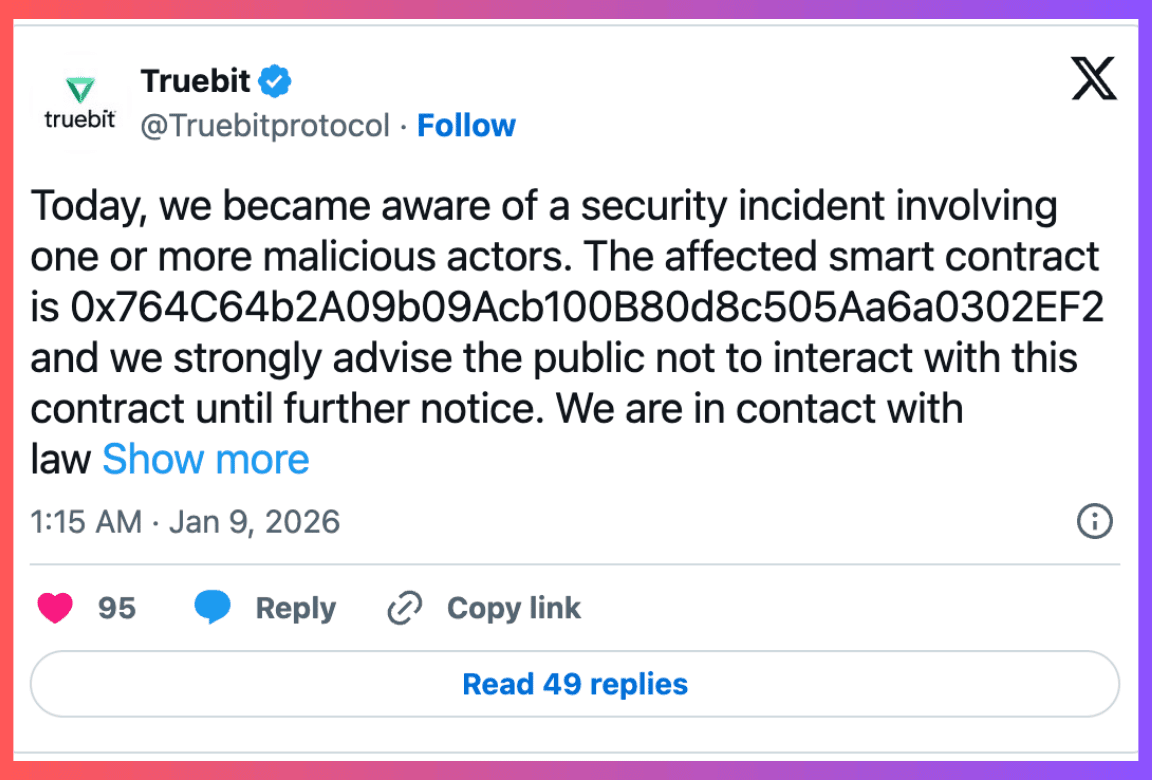This screenshot has width=1152, height=780.
Task: Click the Copy link chain icon
Action: click(x=404, y=608)
